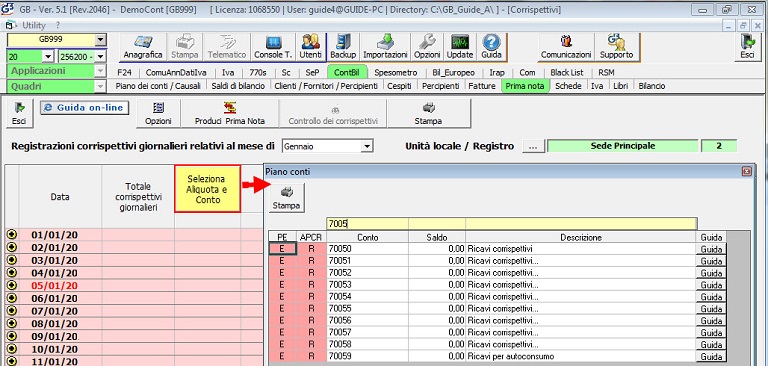Open the Importazioni tool
The image size is (768, 366).
click(385, 48)
